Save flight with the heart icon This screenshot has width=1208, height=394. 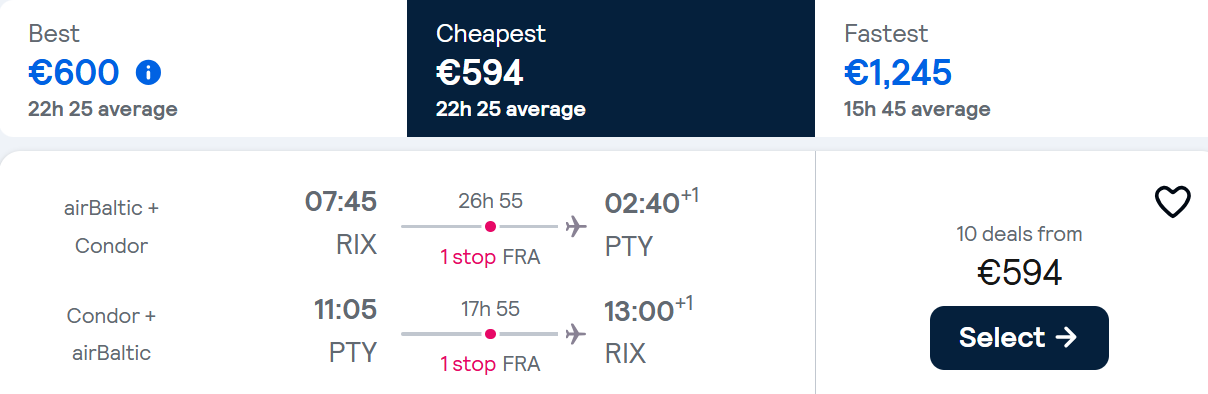[x=1173, y=202]
